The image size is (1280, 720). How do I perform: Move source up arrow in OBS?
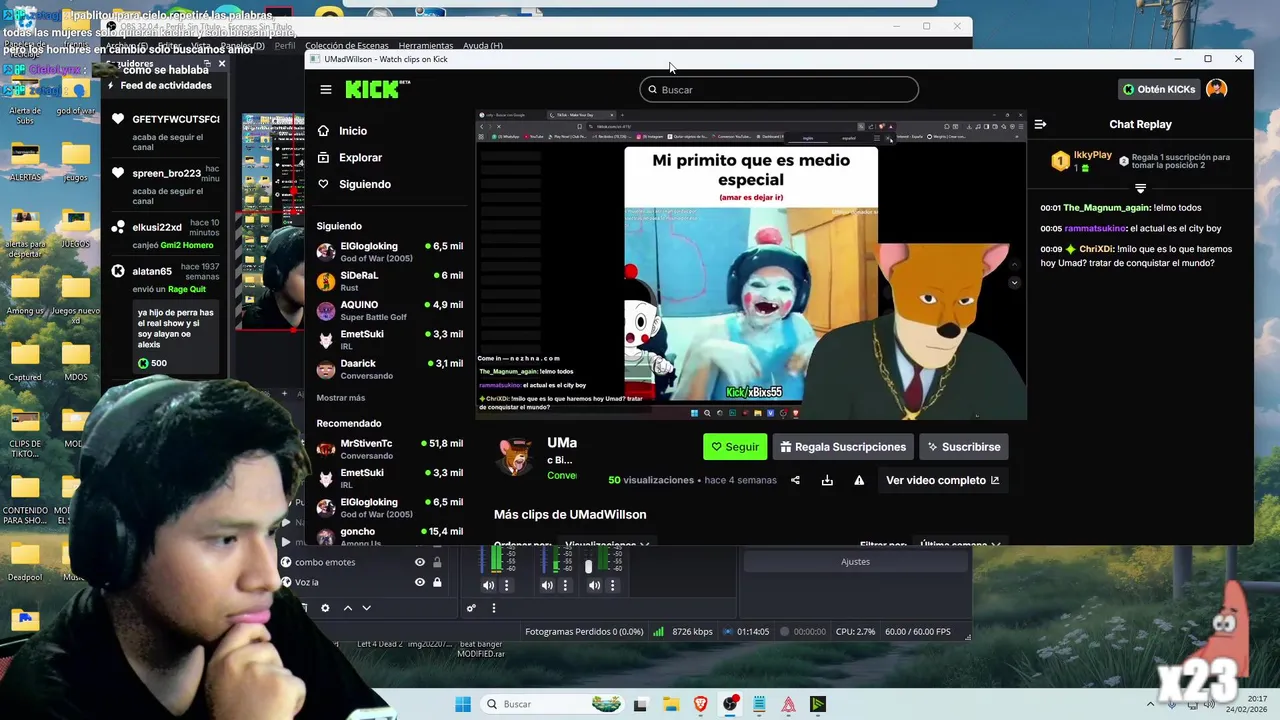click(x=348, y=608)
